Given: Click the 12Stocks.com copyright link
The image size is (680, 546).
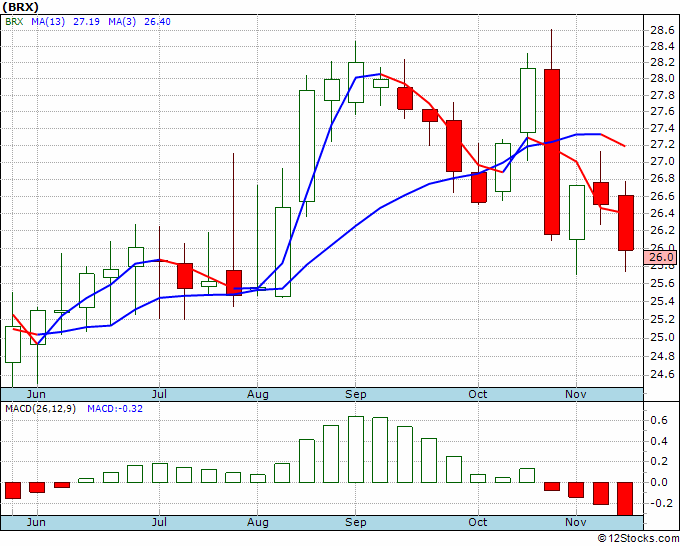Looking at the screenshot, I should (638, 539).
